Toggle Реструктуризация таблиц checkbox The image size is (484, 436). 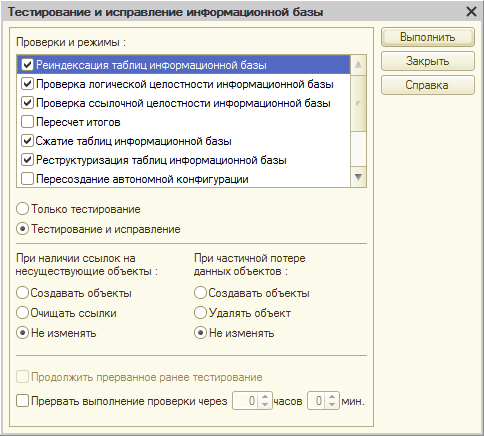coord(27,160)
